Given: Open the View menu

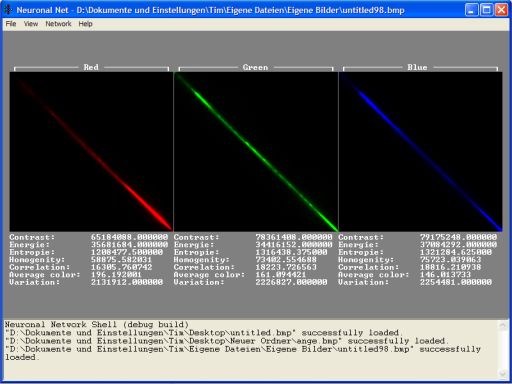Looking at the screenshot, I should pyautogui.click(x=31, y=24).
